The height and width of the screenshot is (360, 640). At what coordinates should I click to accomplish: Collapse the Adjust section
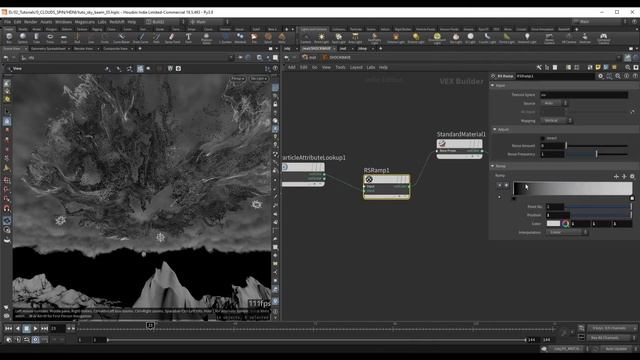pyautogui.click(x=494, y=129)
